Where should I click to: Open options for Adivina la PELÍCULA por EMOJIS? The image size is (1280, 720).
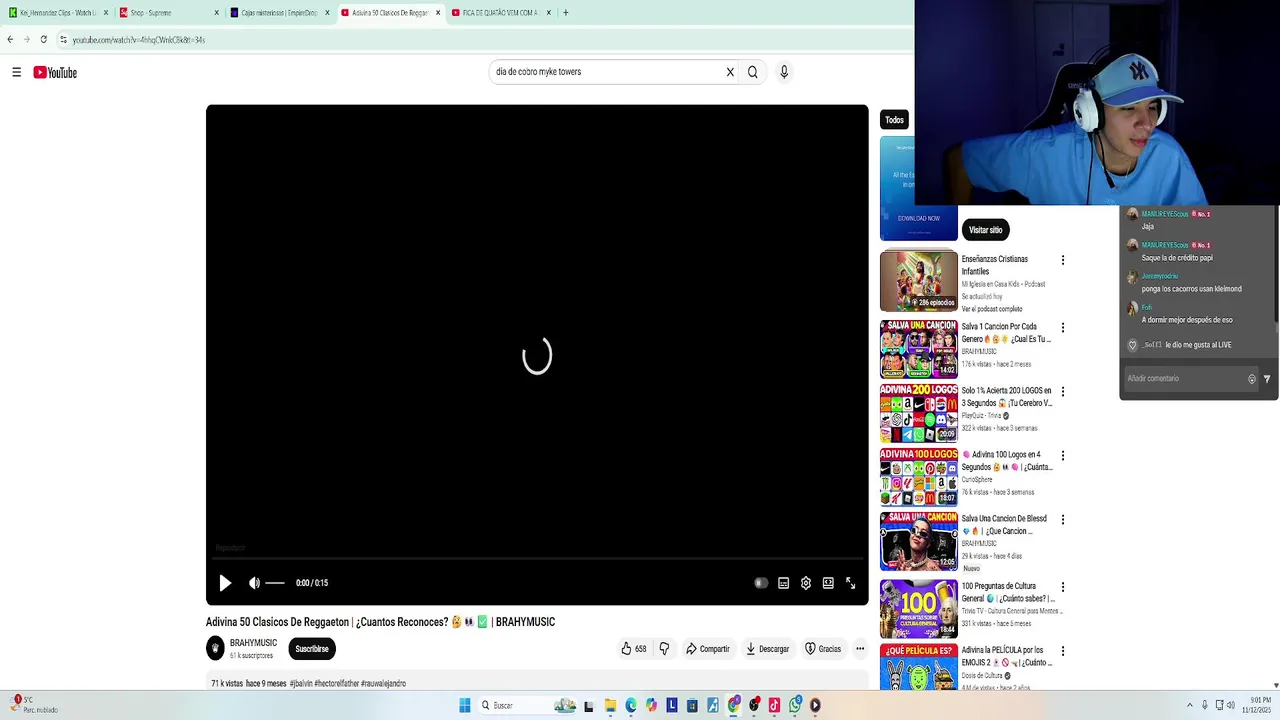point(1063,652)
